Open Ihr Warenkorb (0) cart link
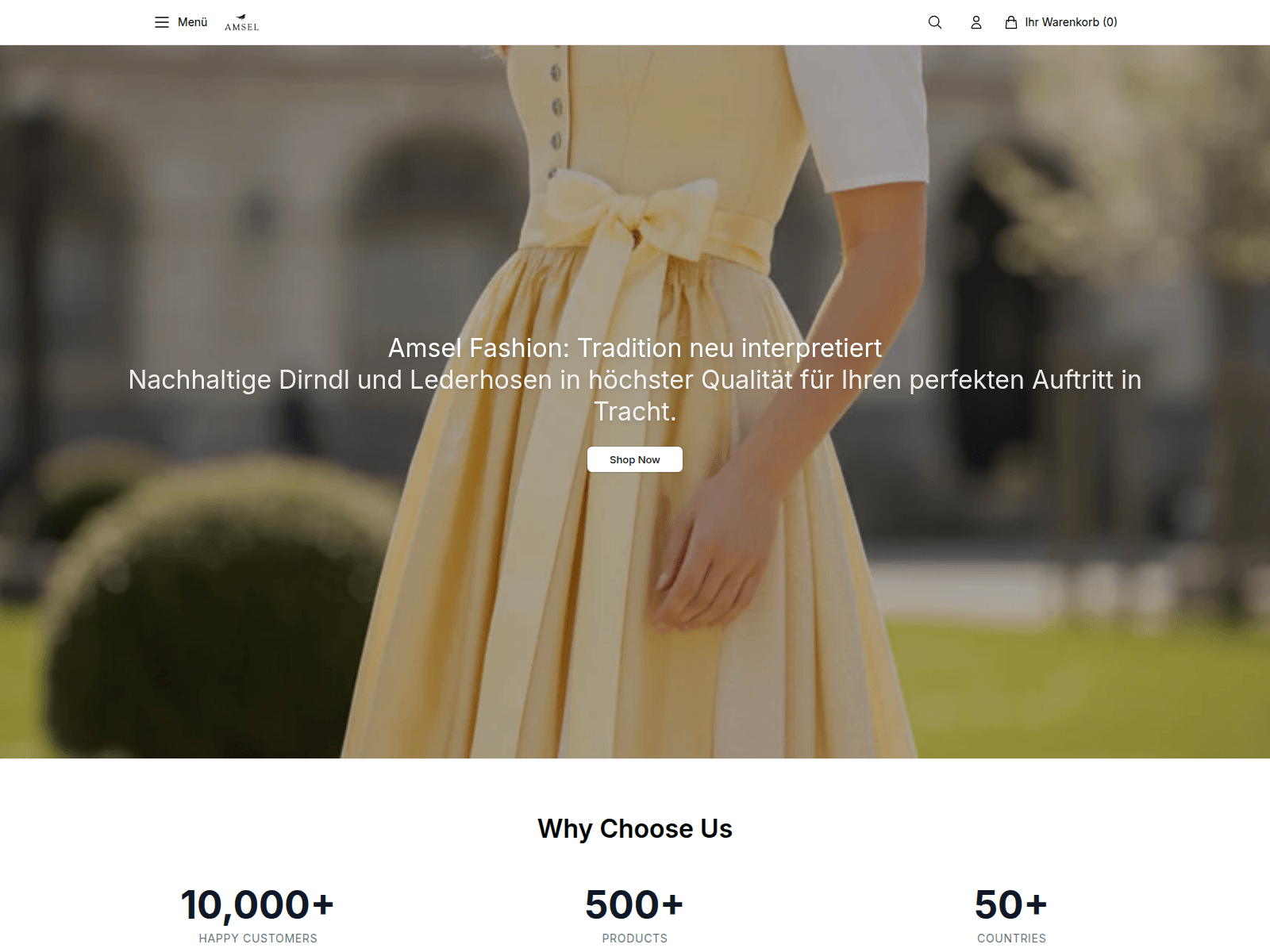 pyautogui.click(x=1061, y=22)
